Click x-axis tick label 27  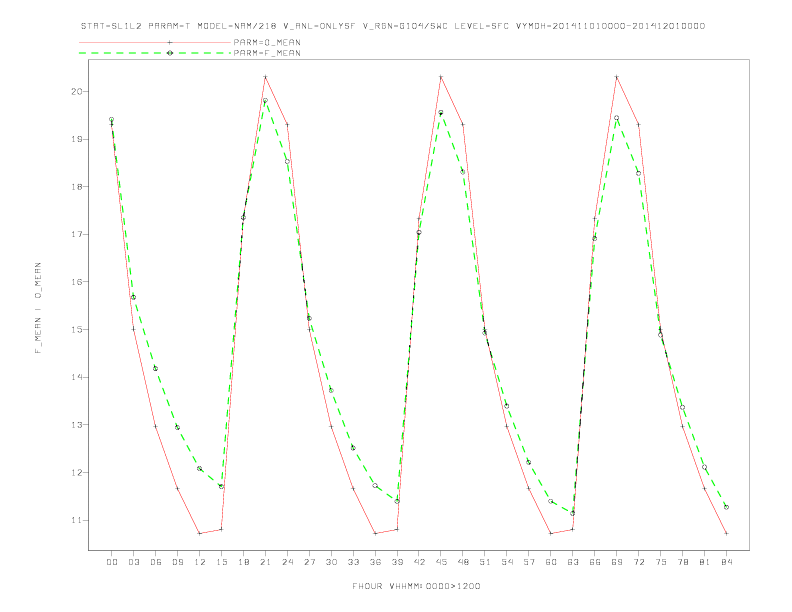pyautogui.click(x=309, y=562)
